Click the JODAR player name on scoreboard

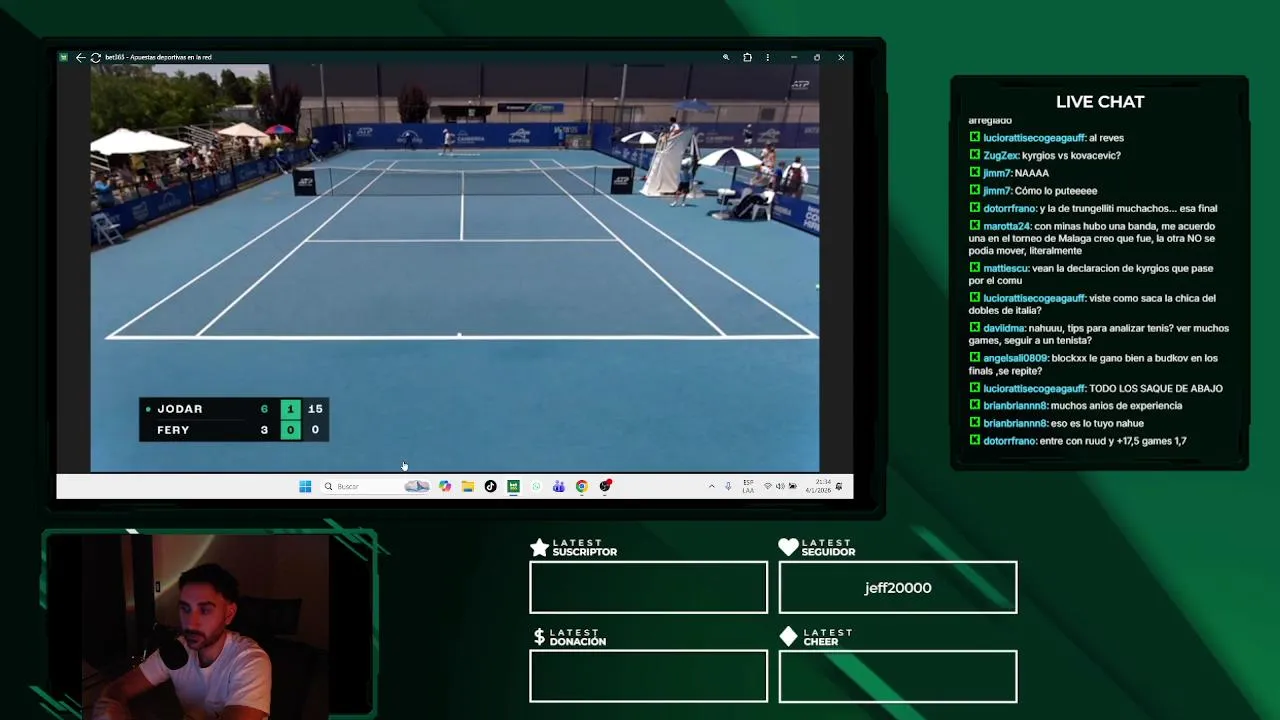point(180,409)
